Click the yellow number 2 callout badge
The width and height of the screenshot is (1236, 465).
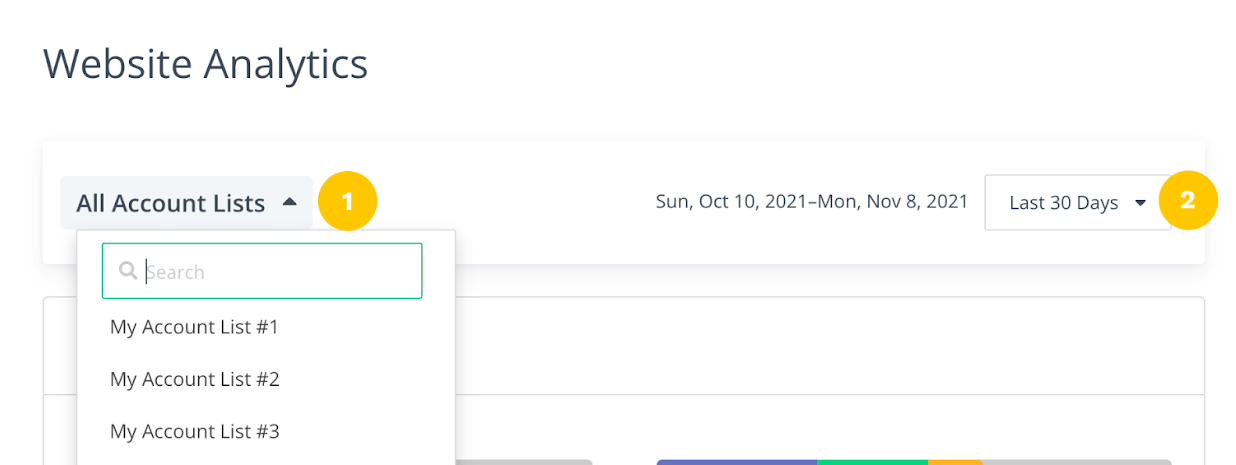coord(1187,200)
